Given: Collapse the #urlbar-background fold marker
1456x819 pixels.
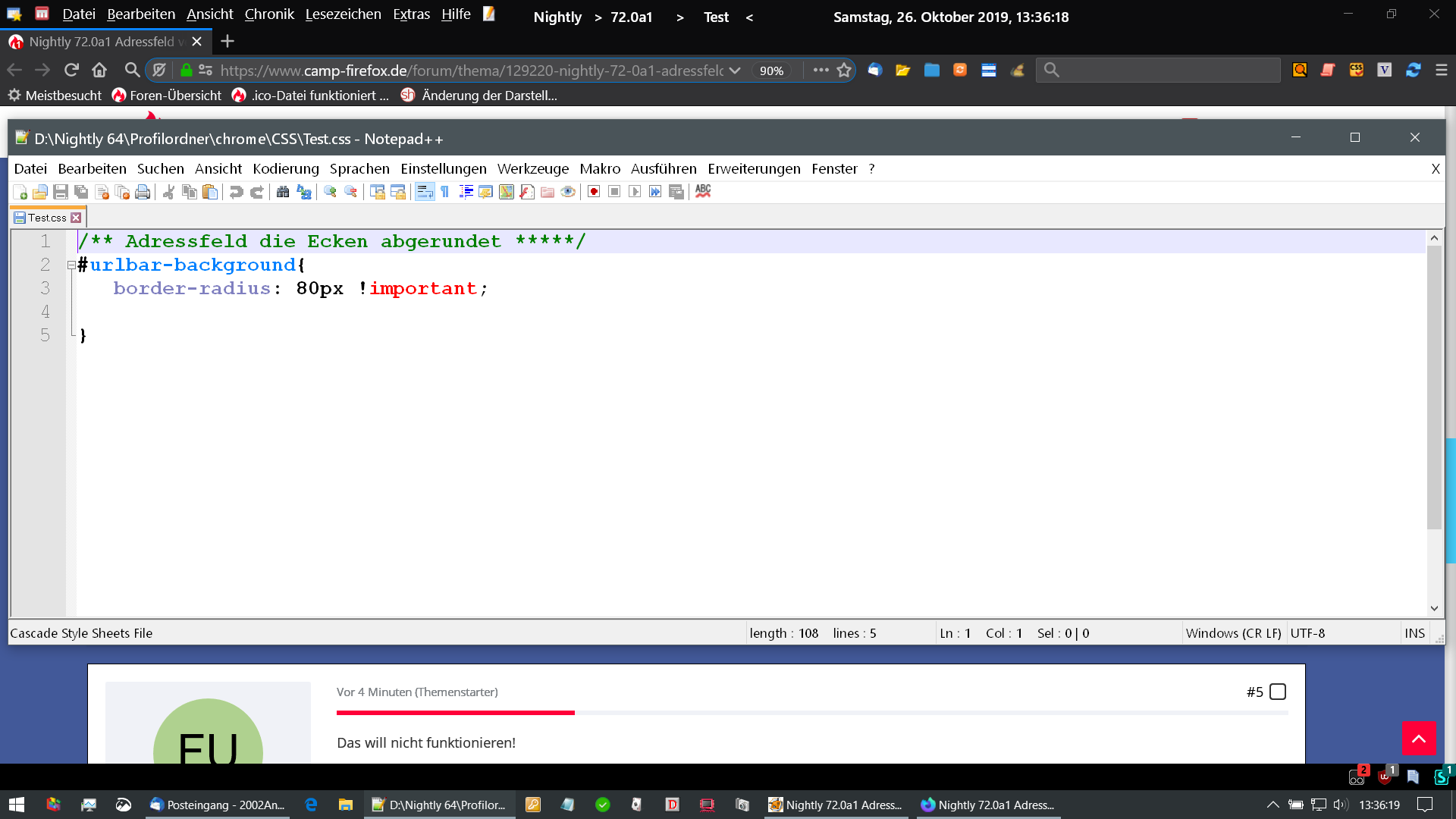Looking at the screenshot, I should (71, 265).
